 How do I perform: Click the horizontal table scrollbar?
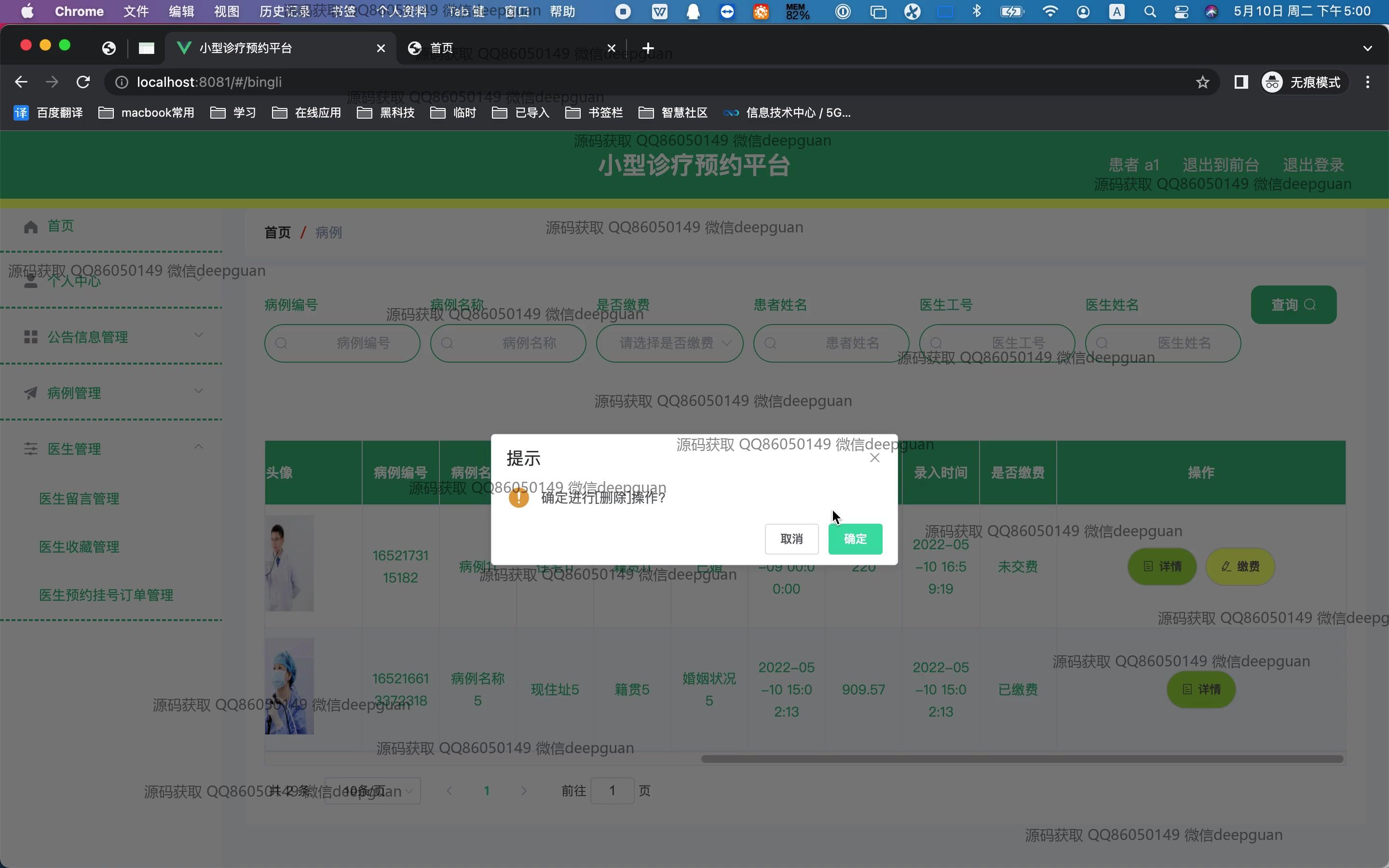[1021, 759]
